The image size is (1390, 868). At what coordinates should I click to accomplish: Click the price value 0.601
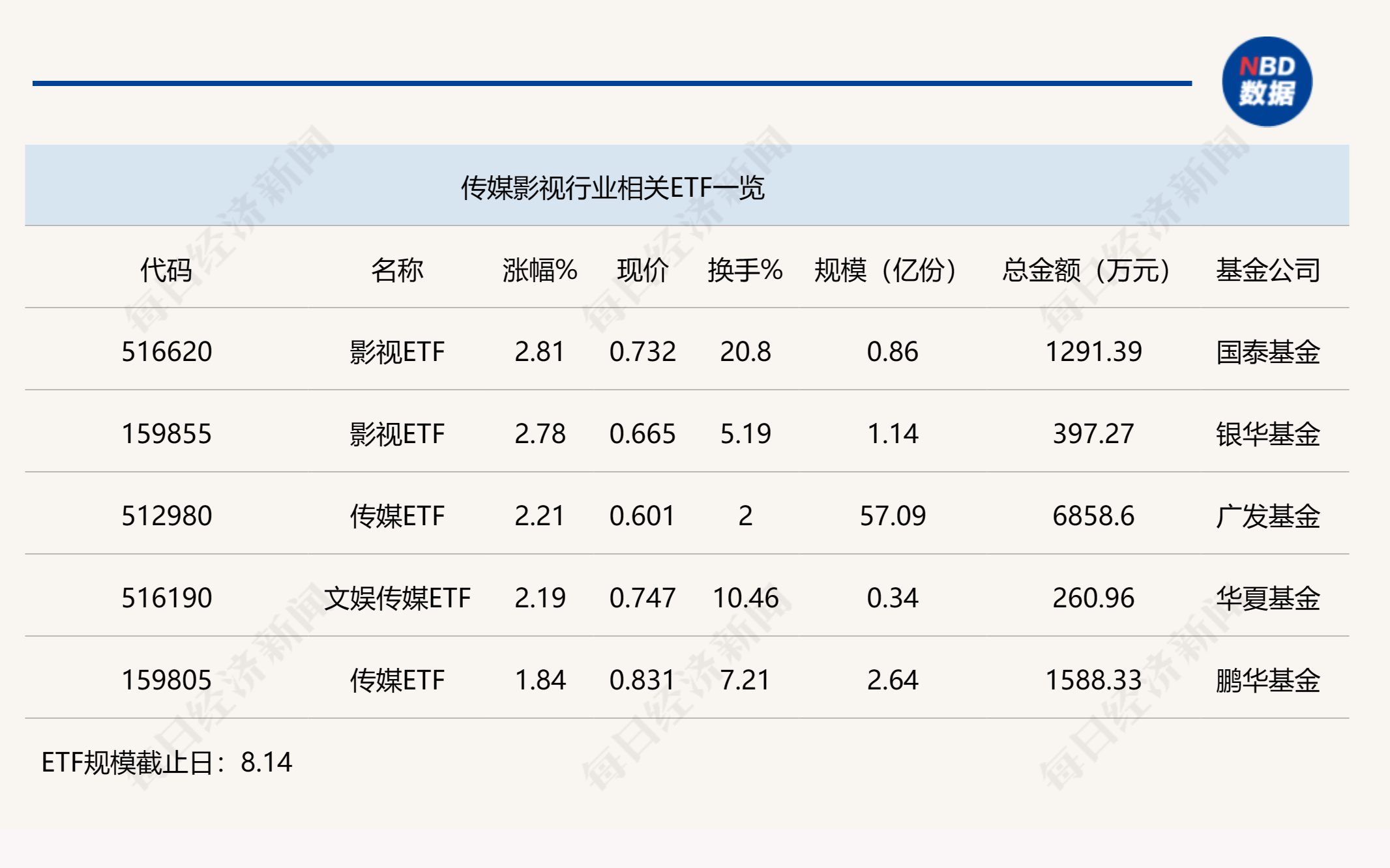[x=643, y=516]
